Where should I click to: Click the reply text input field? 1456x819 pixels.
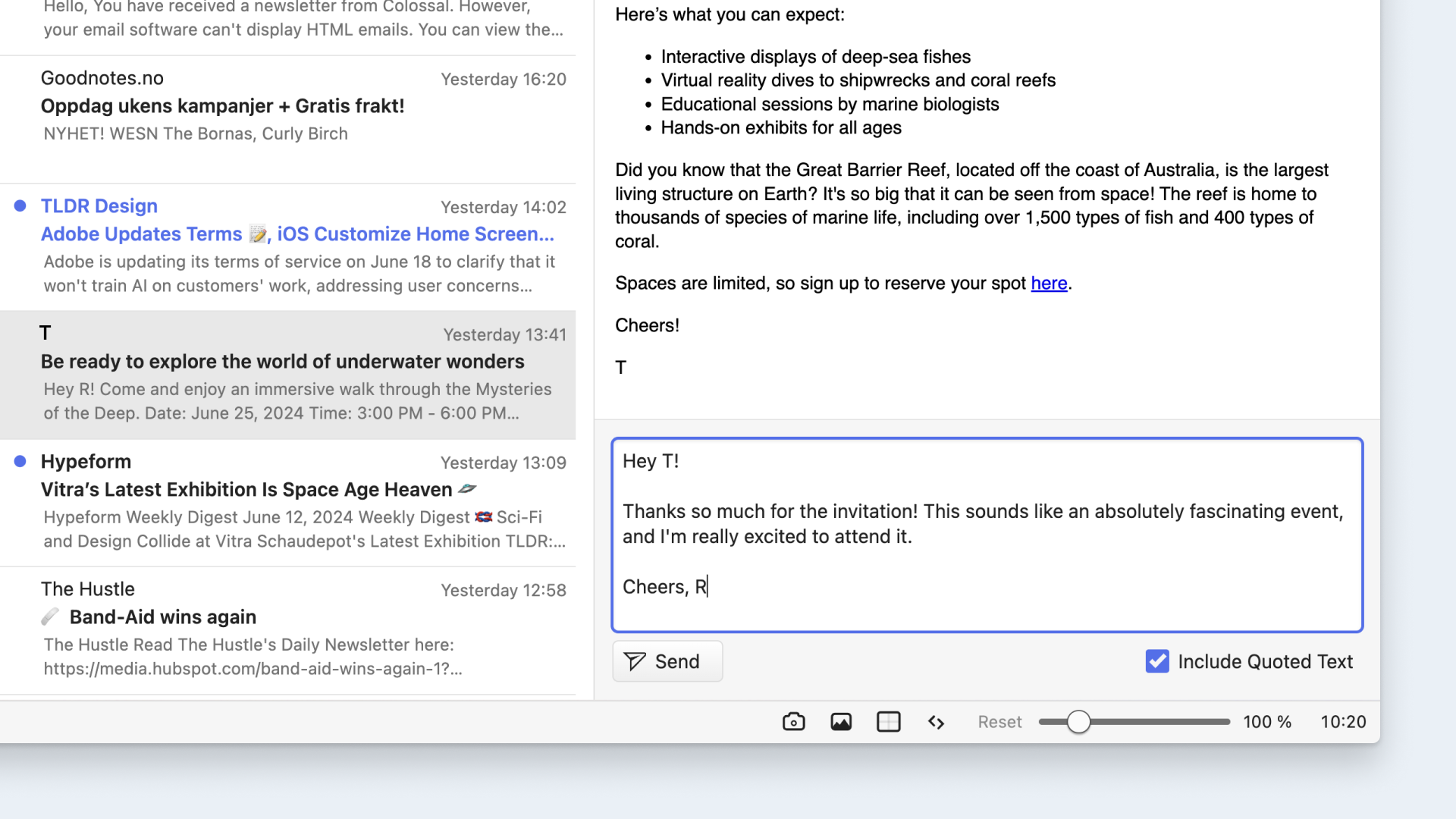point(987,534)
